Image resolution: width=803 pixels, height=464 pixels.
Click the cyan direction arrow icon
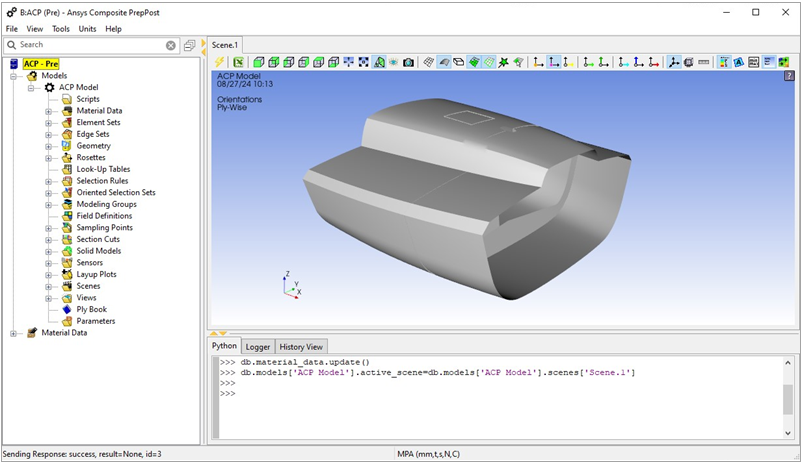[623, 62]
